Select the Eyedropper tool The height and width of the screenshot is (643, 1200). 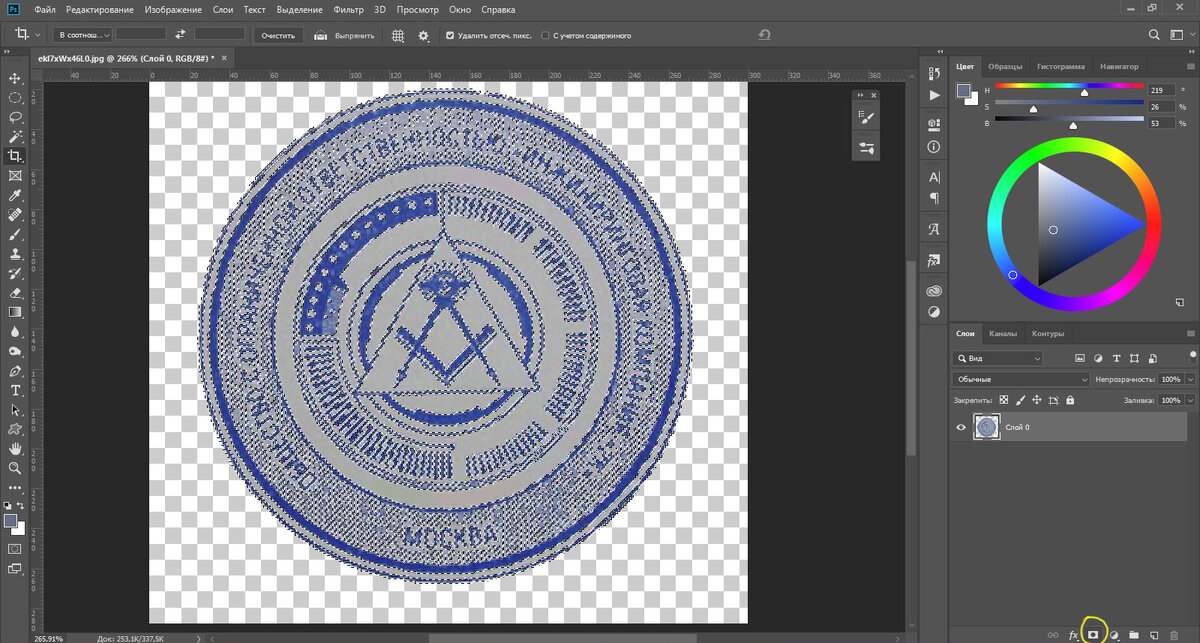coord(15,195)
